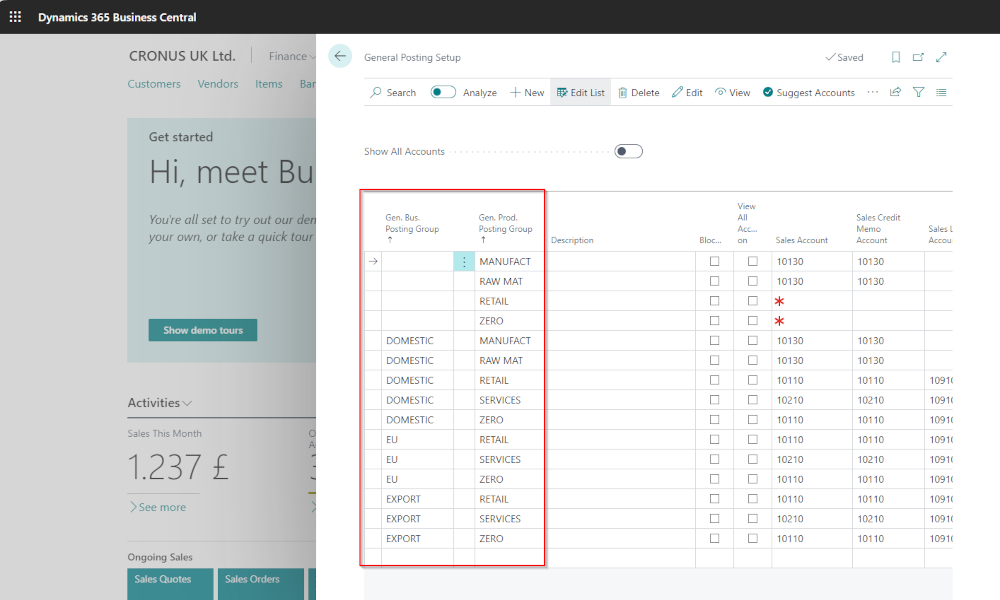The image size is (1000, 600).
Task: Select the Edit List toolbar action
Action: click(580, 92)
